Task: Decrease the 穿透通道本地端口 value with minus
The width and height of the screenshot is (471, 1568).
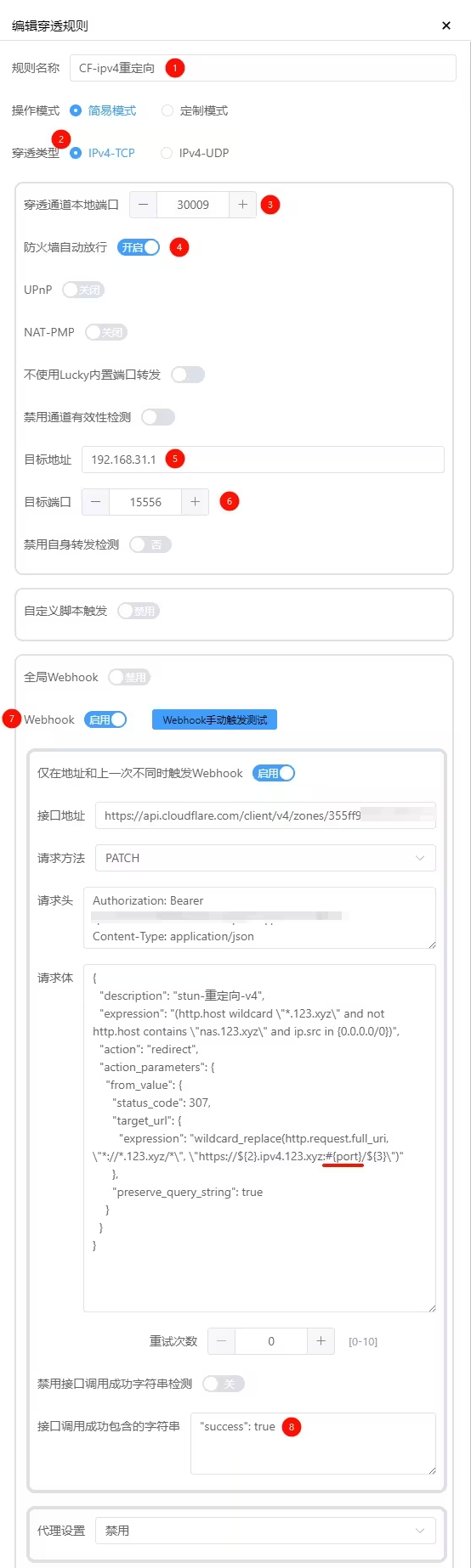Action: pyautogui.click(x=143, y=205)
